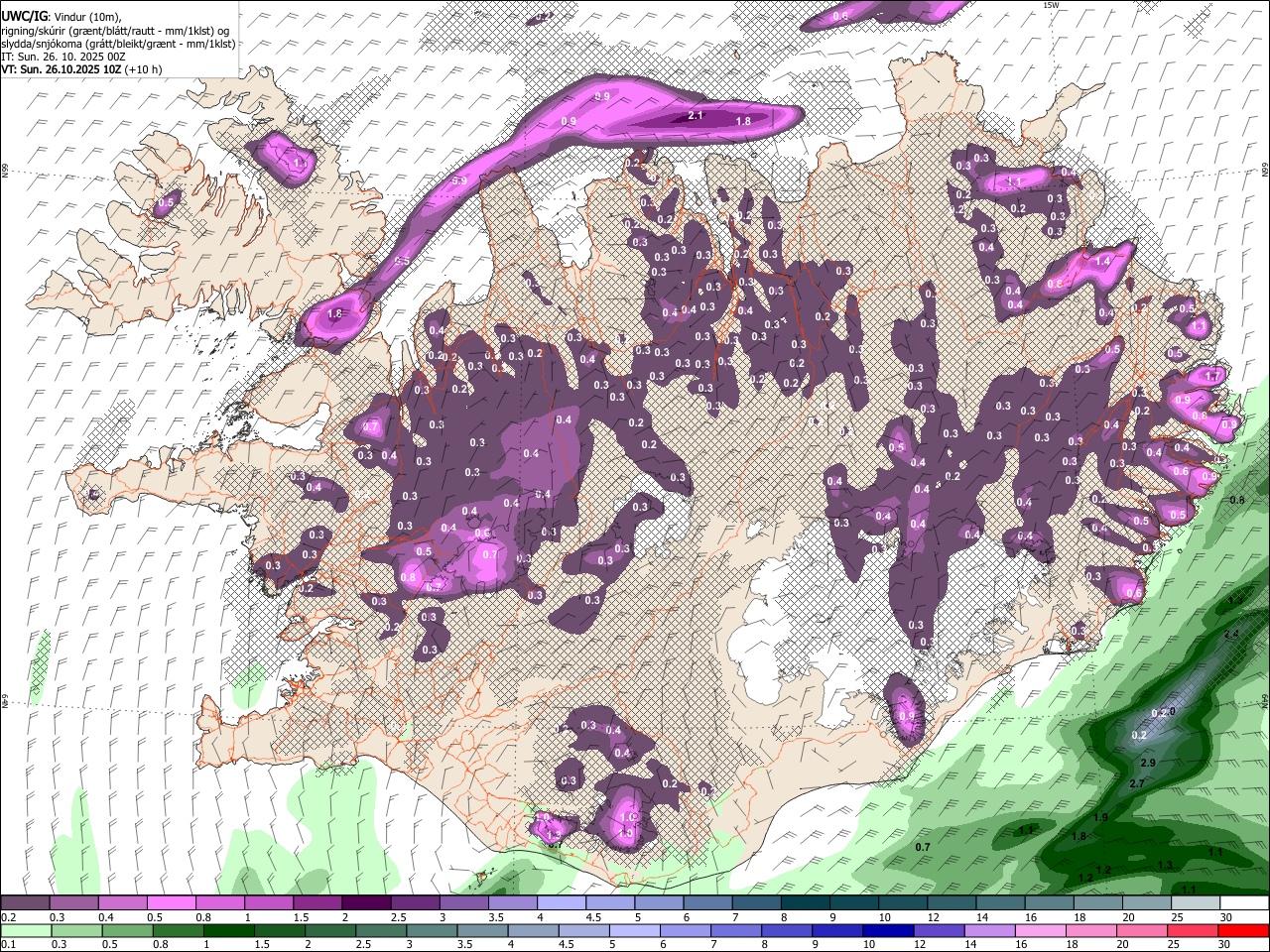Screen dimensions: 1270x952
Task: Pick the dark purple swatch between 2 and 2.5
Action: coord(366,903)
